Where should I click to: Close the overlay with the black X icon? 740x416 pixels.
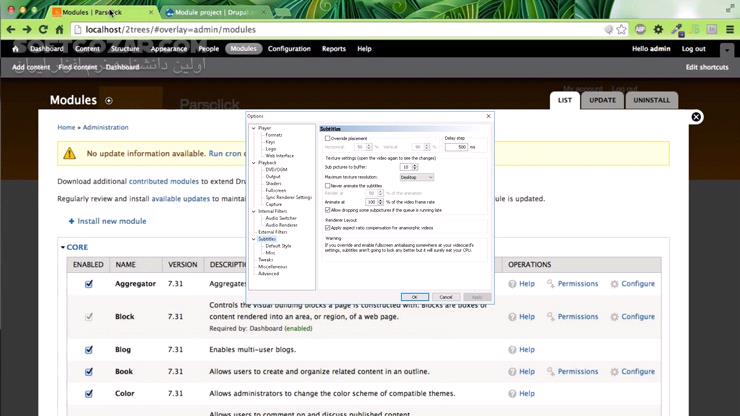[696, 117]
